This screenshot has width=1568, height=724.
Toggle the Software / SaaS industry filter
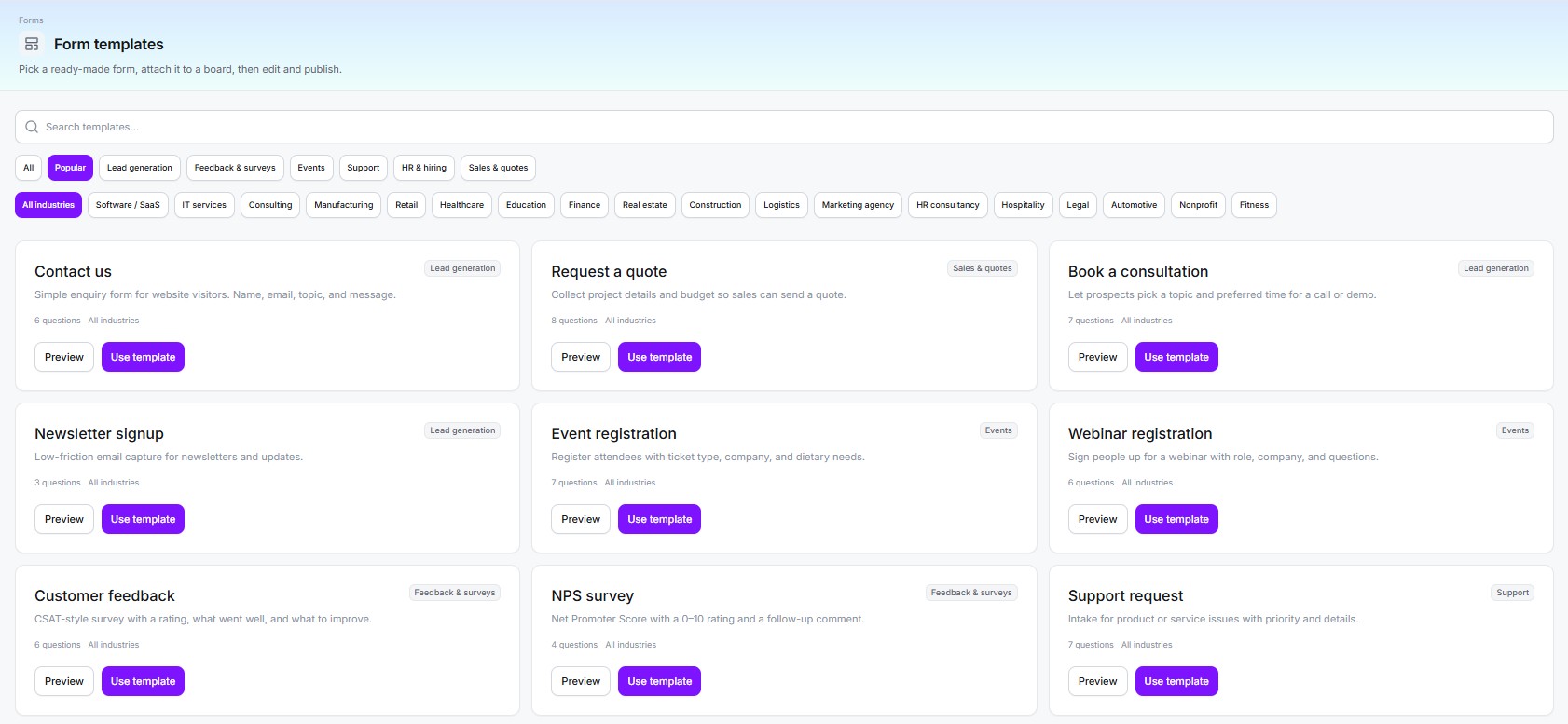pyautogui.click(x=128, y=205)
